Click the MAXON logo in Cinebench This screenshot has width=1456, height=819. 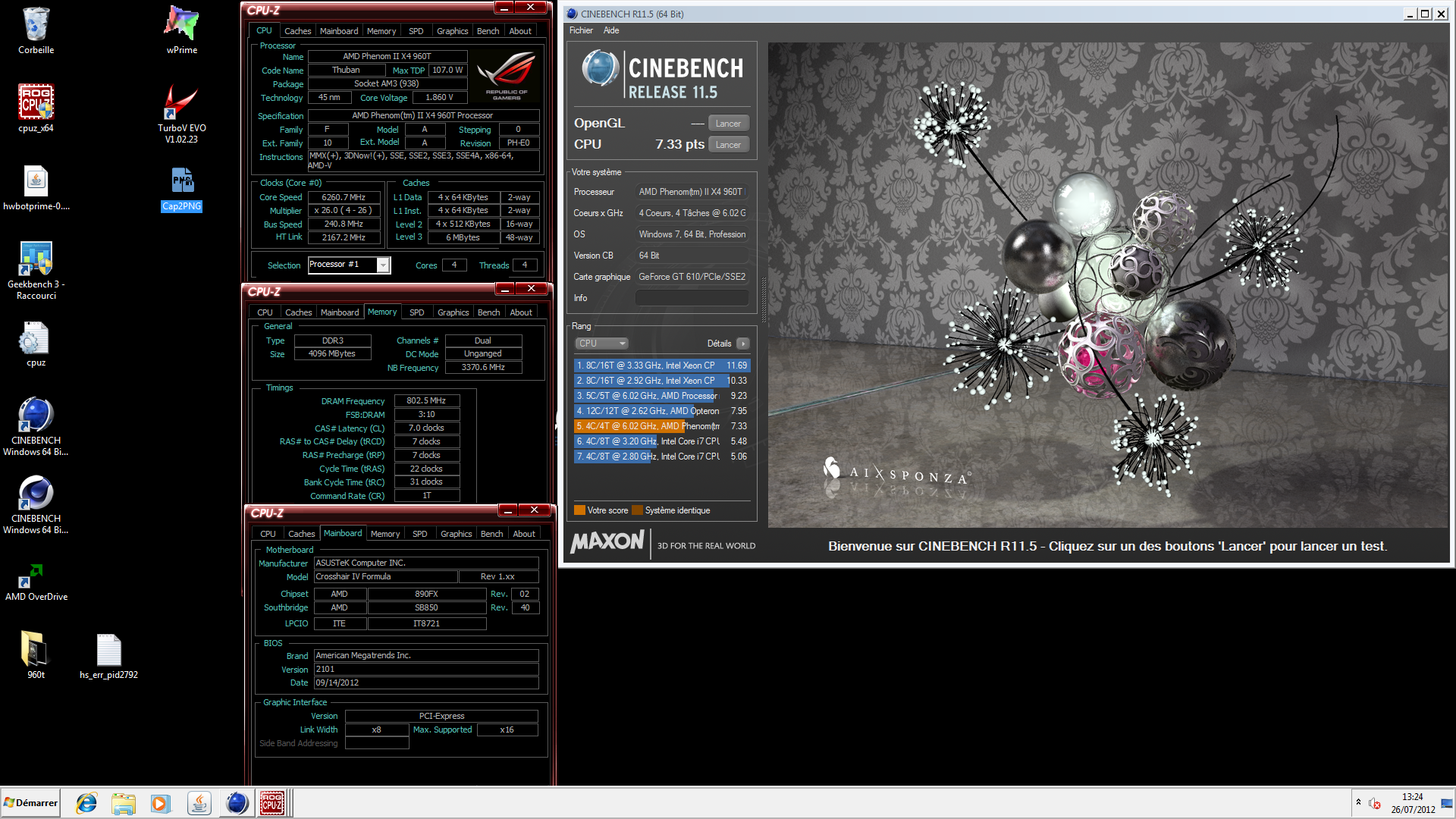(x=607, y=541)
